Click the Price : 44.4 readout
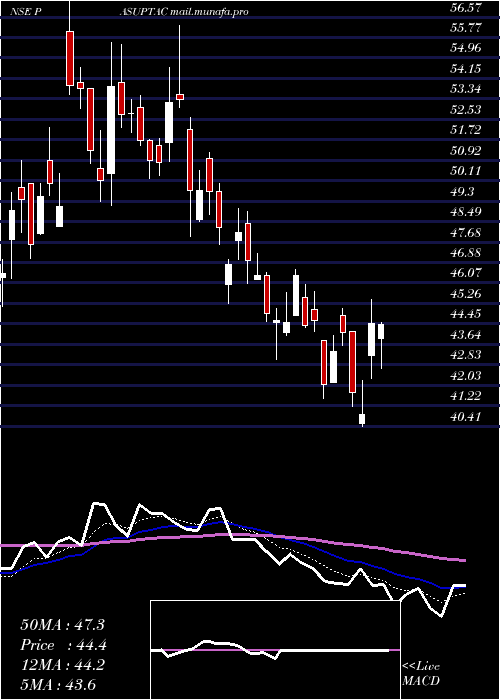This screenshot has width=500, height=700. click(64, 645)
